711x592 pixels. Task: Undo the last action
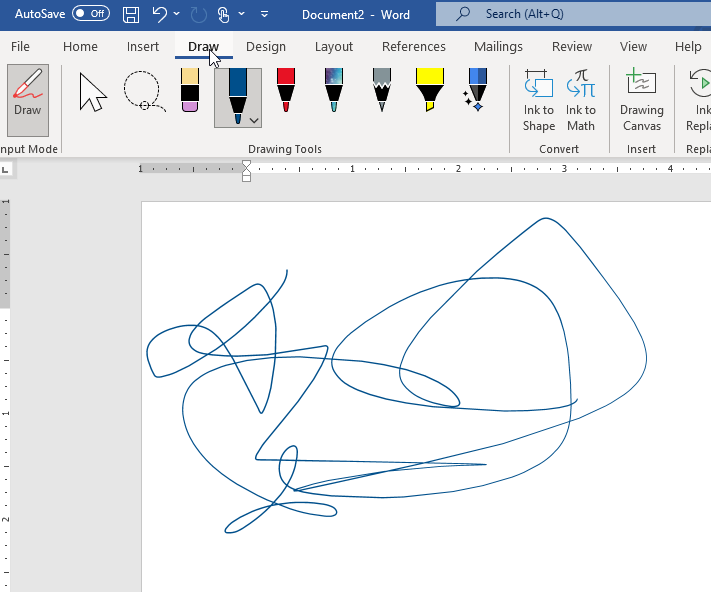160,15
